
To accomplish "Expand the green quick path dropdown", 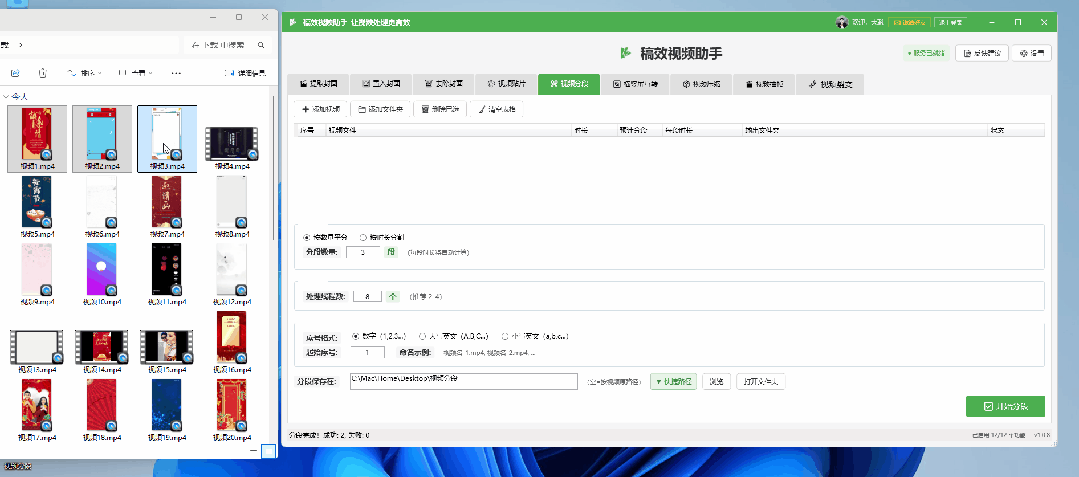I will tap(672, 381).
